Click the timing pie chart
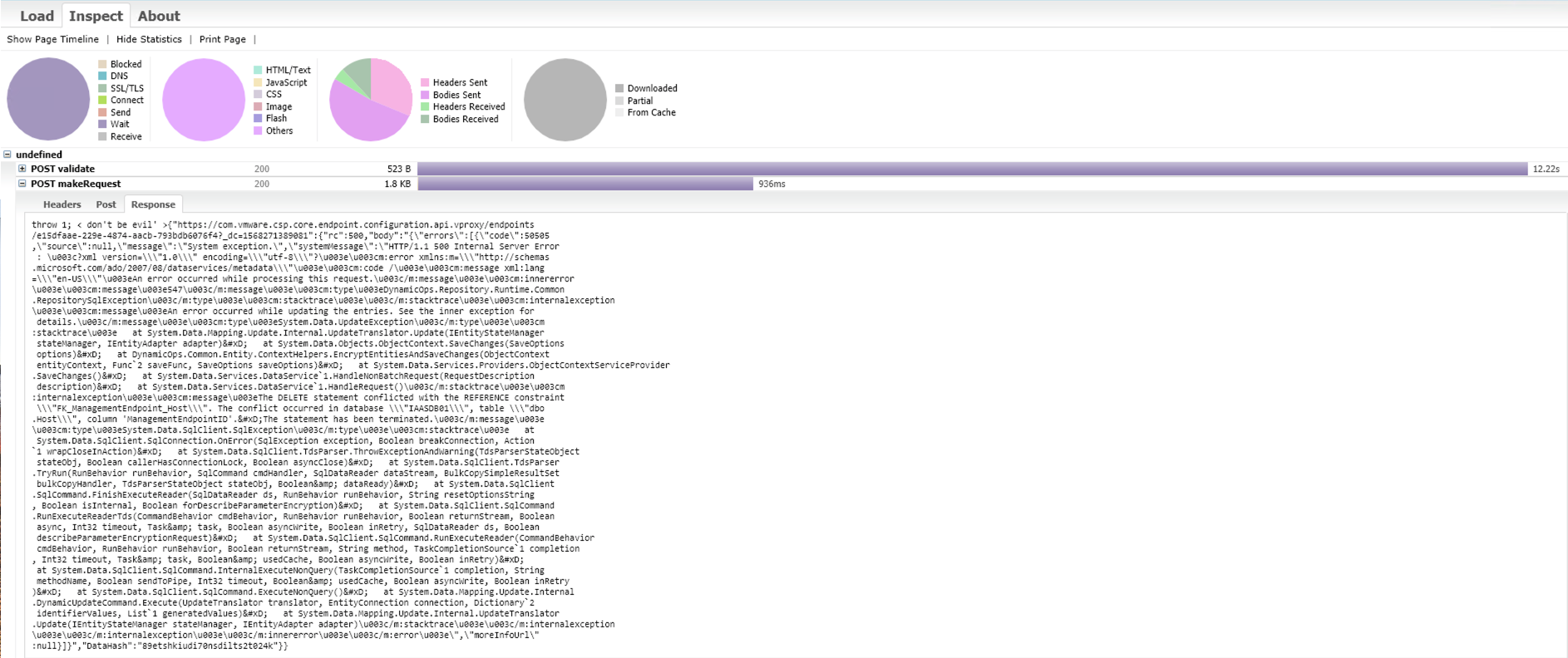The image size is (1568, 658). [48, 99]
